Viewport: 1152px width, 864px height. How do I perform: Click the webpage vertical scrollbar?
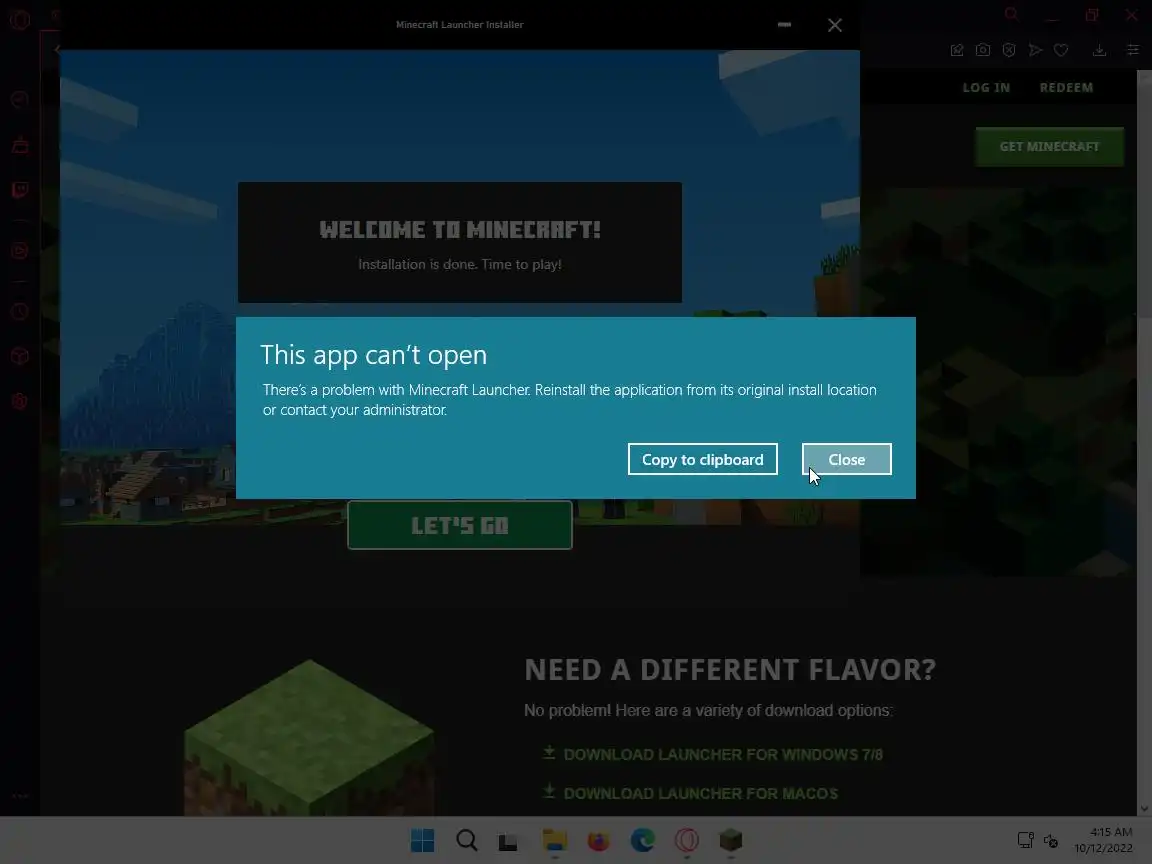click(1144, 443)
